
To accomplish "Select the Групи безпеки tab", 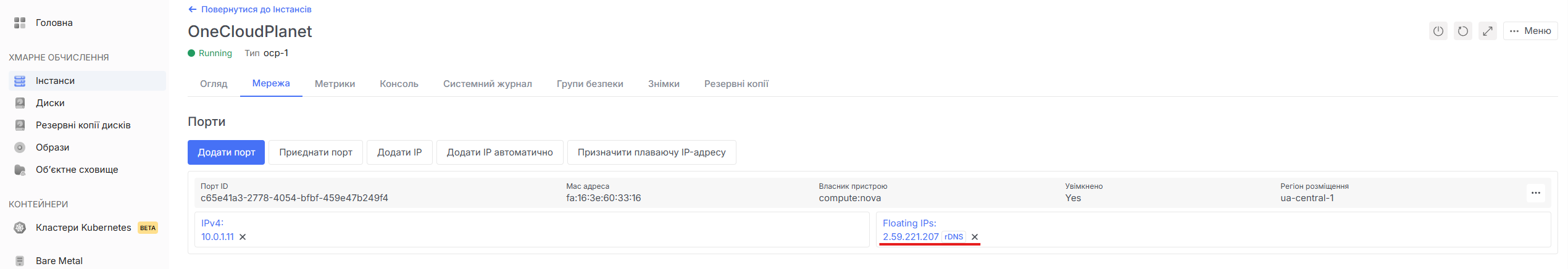I will click(590, 84).
